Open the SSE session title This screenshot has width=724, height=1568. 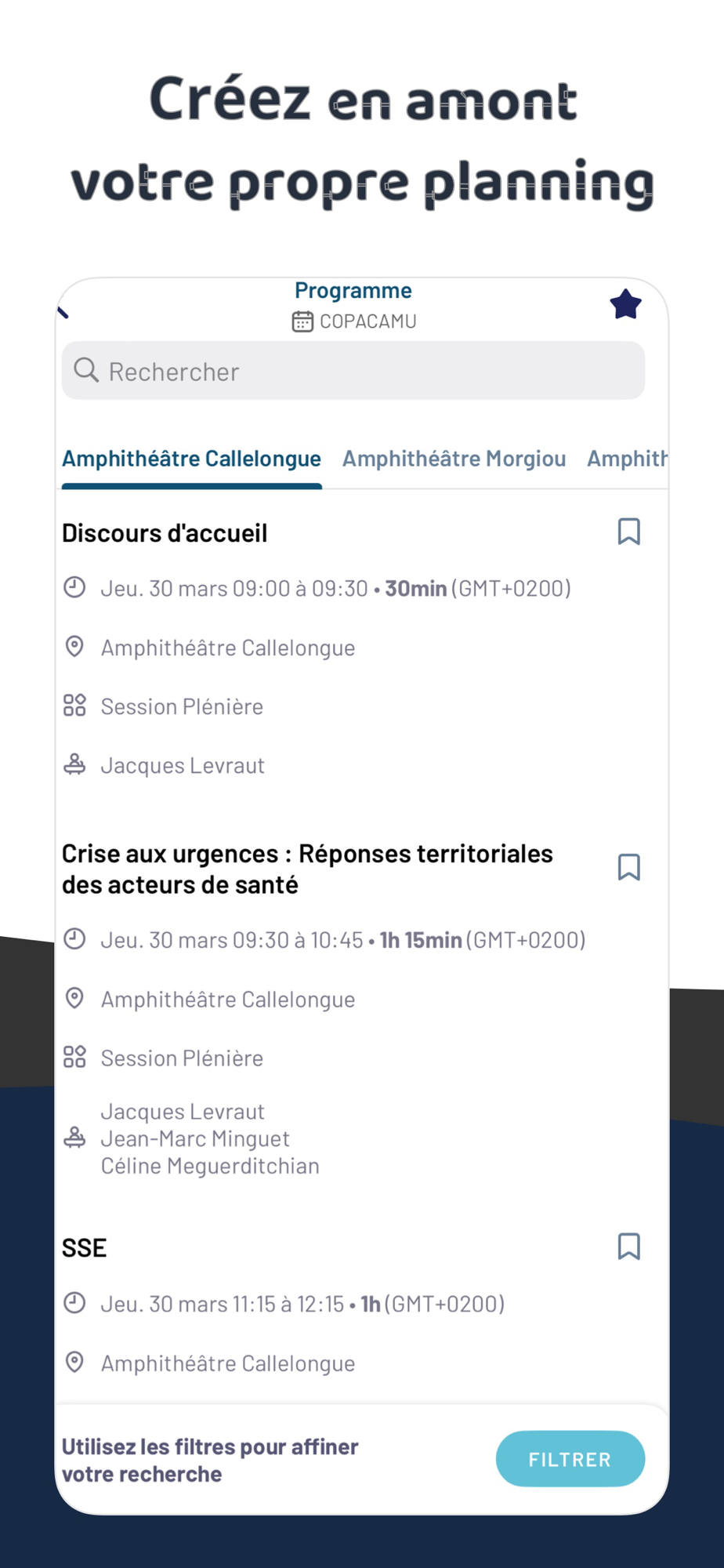(84, 1248)
